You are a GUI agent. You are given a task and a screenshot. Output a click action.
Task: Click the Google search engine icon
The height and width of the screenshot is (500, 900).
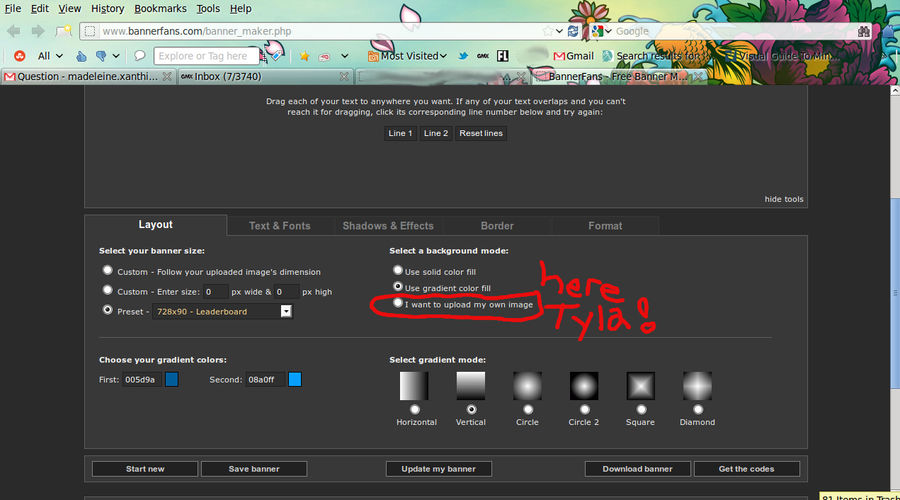click(598, 31)
